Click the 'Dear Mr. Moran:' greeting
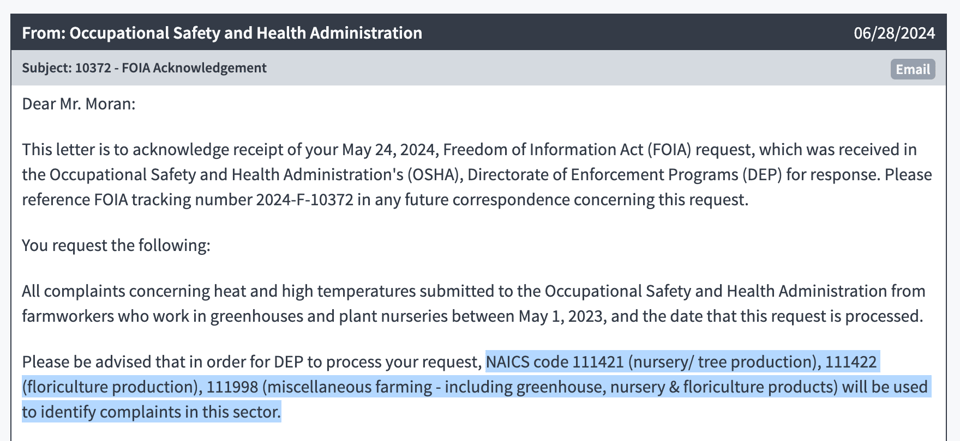The height and width of the screenshot is (441, 960). click(x=78, y=104)
